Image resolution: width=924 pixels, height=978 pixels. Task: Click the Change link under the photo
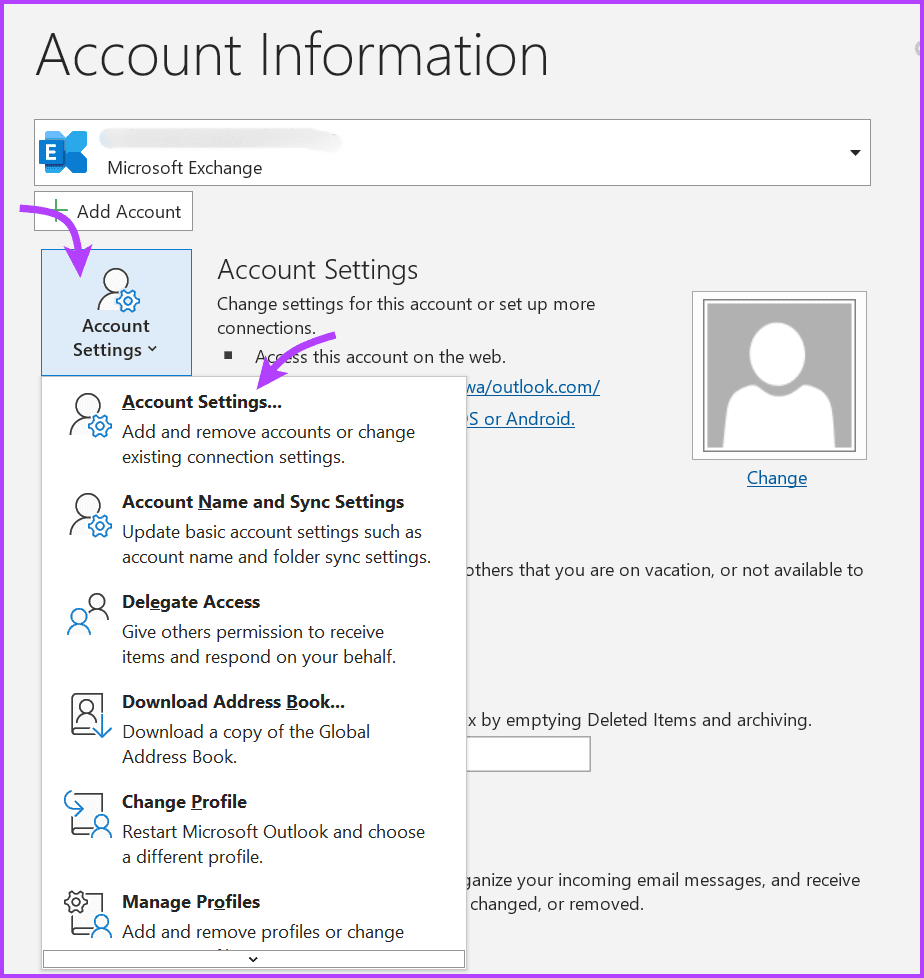[x=777, y=478]
